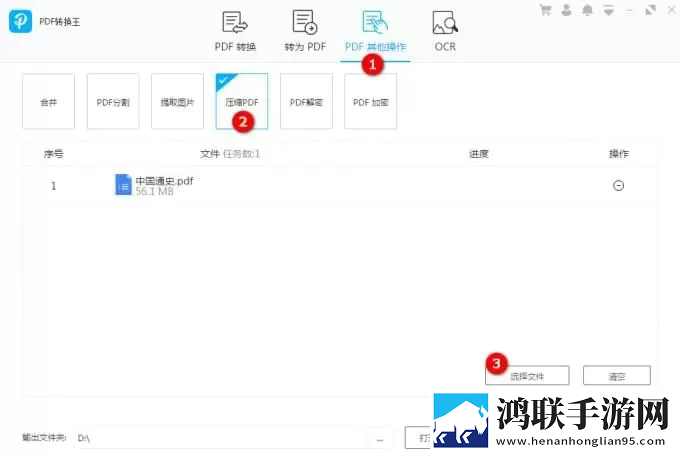Choose the PDF解密 decrypt function

[306, 101]
